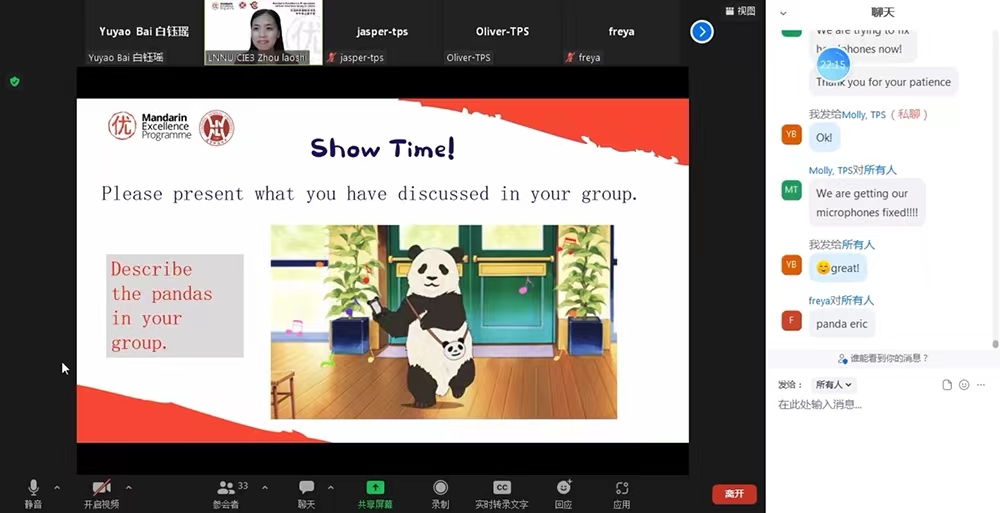This screenshot has height=513, width=1000.
Task: Focus the 在此处输入消息 message field
Action: pos(883,405)
